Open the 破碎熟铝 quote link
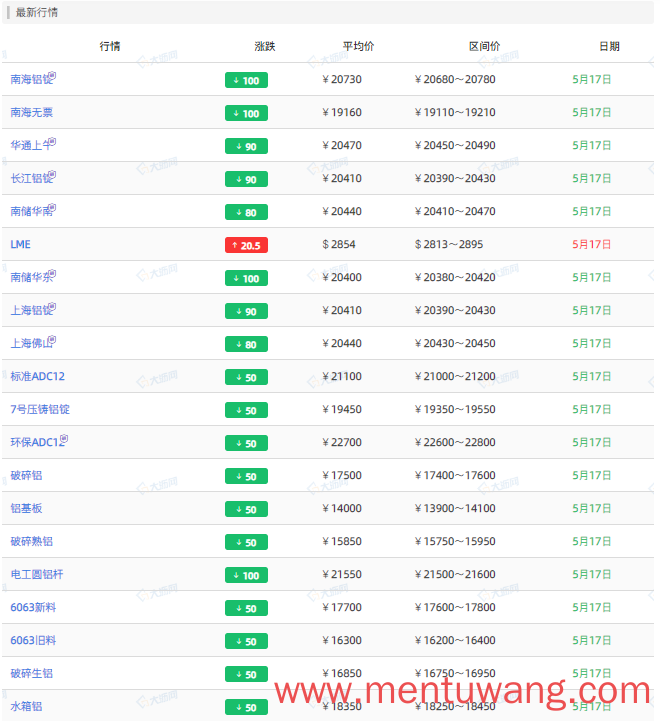Screen dimensions: 660x721 tap(31, 541)
